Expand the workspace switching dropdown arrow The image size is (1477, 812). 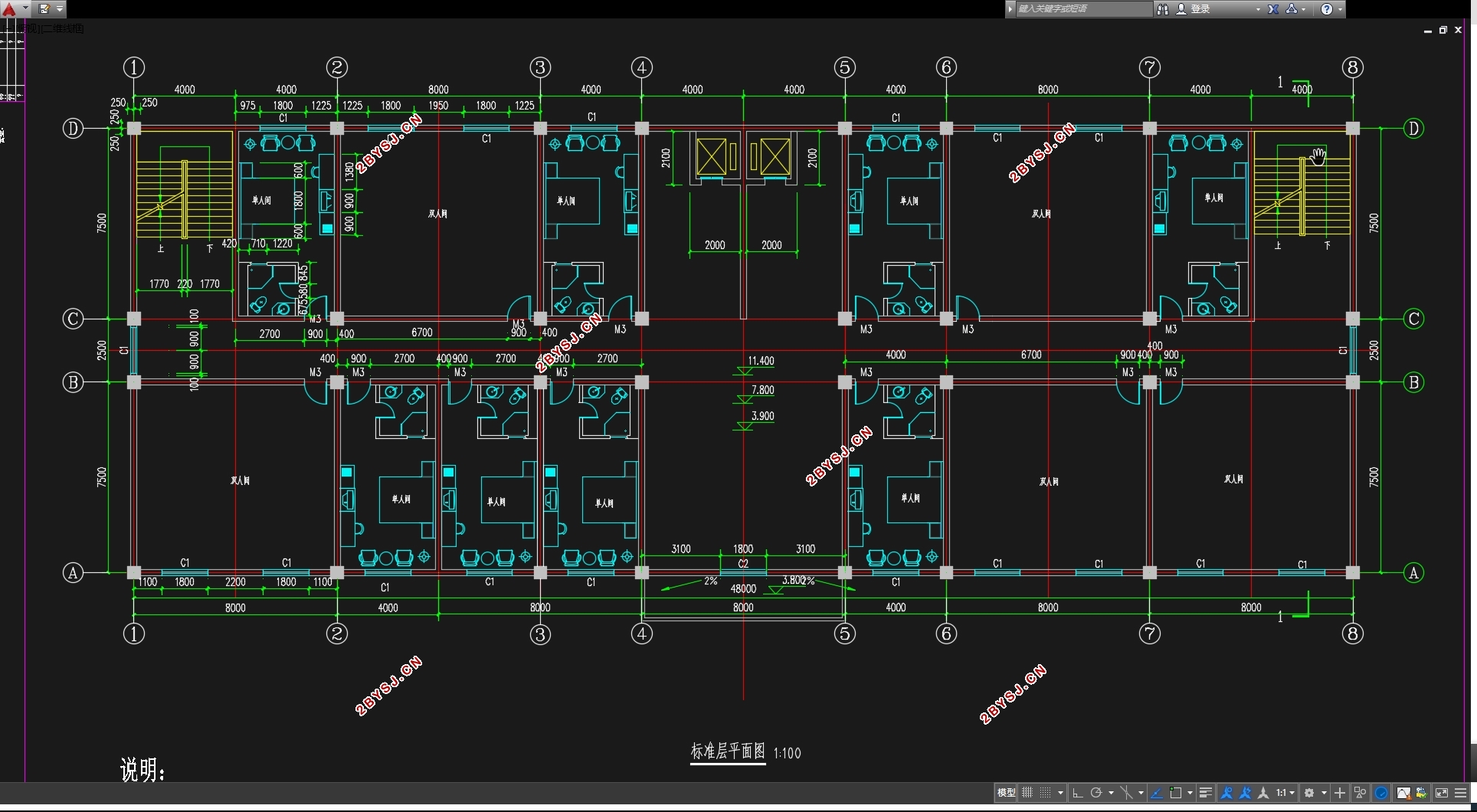point(1324,793)
